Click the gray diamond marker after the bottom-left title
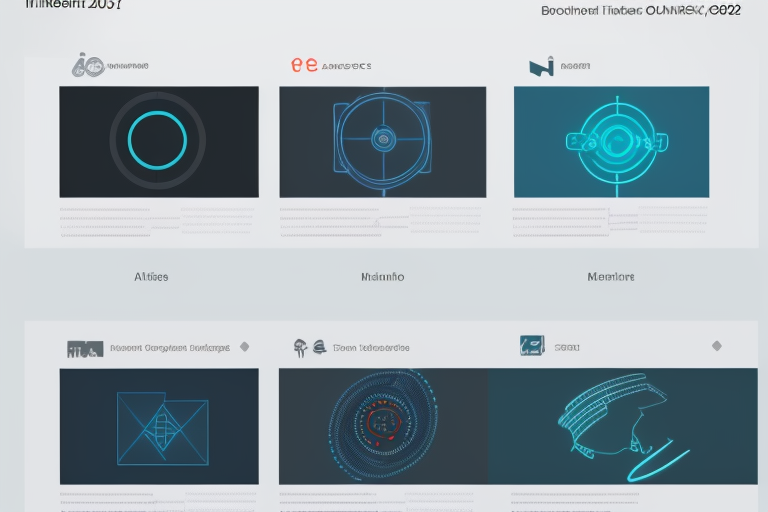 244,347
